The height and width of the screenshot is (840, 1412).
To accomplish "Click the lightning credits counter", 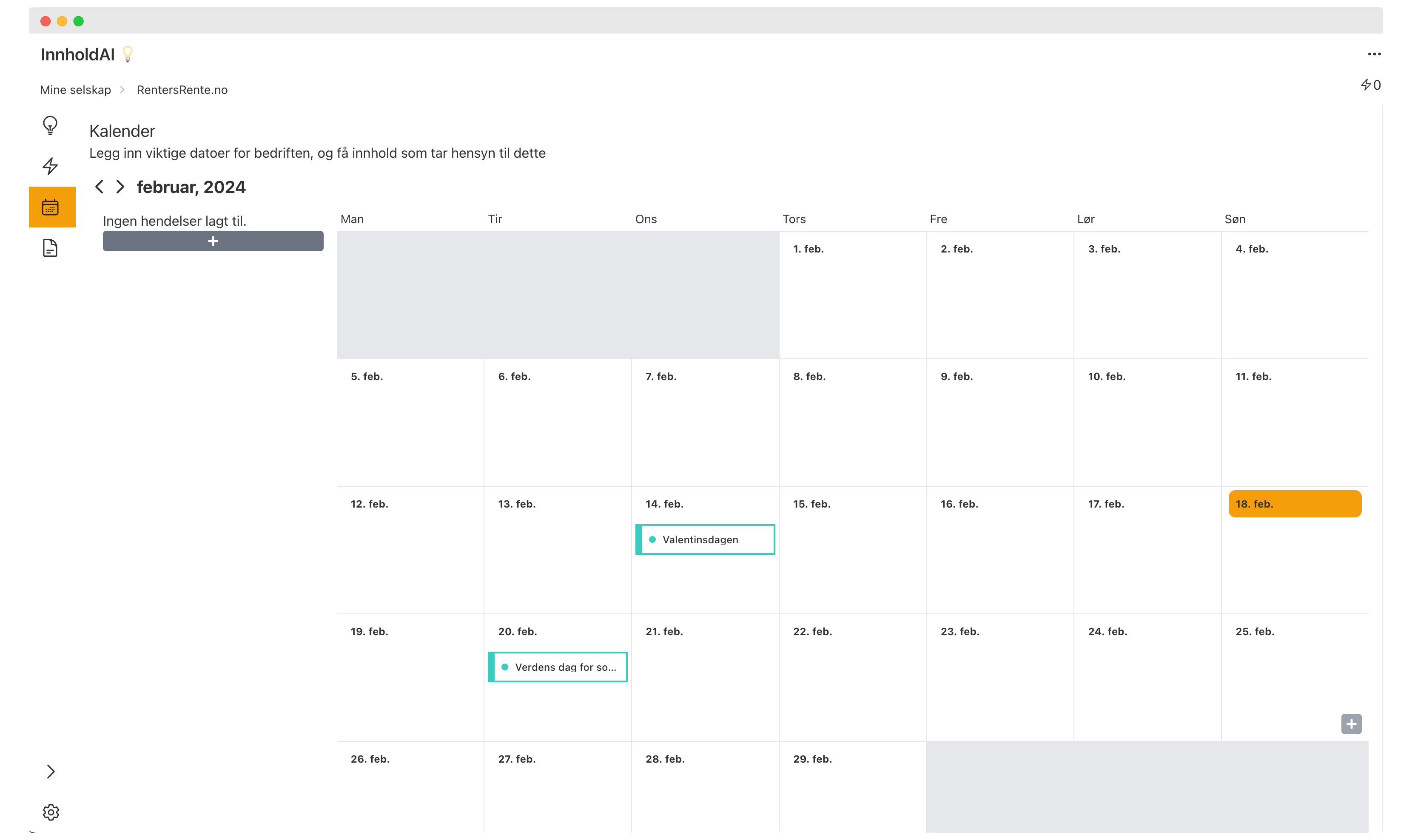I will click(x=1370, y=85).
